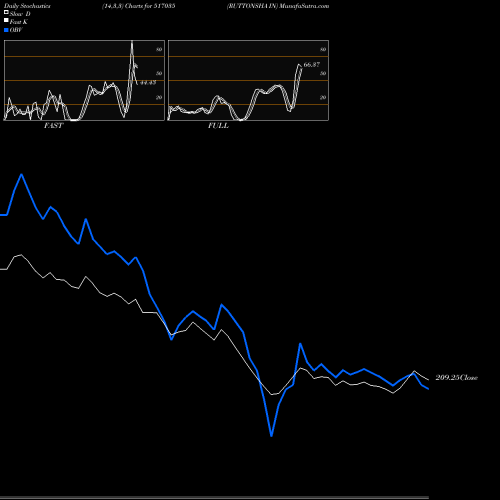Image resolution: width=500 pixels, height=500 pixels.
Task: Click the 80 level label in FAST chart
Action: (x=159, y=49)
